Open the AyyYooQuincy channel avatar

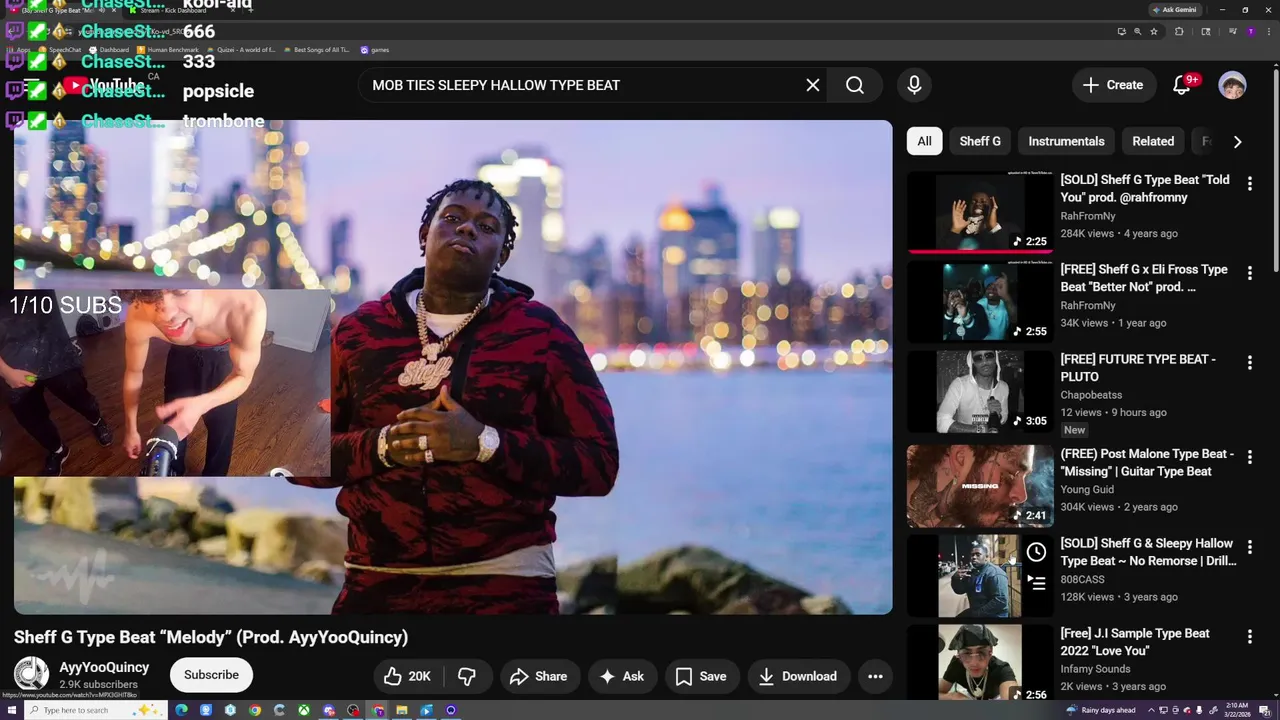pos(31,675)
